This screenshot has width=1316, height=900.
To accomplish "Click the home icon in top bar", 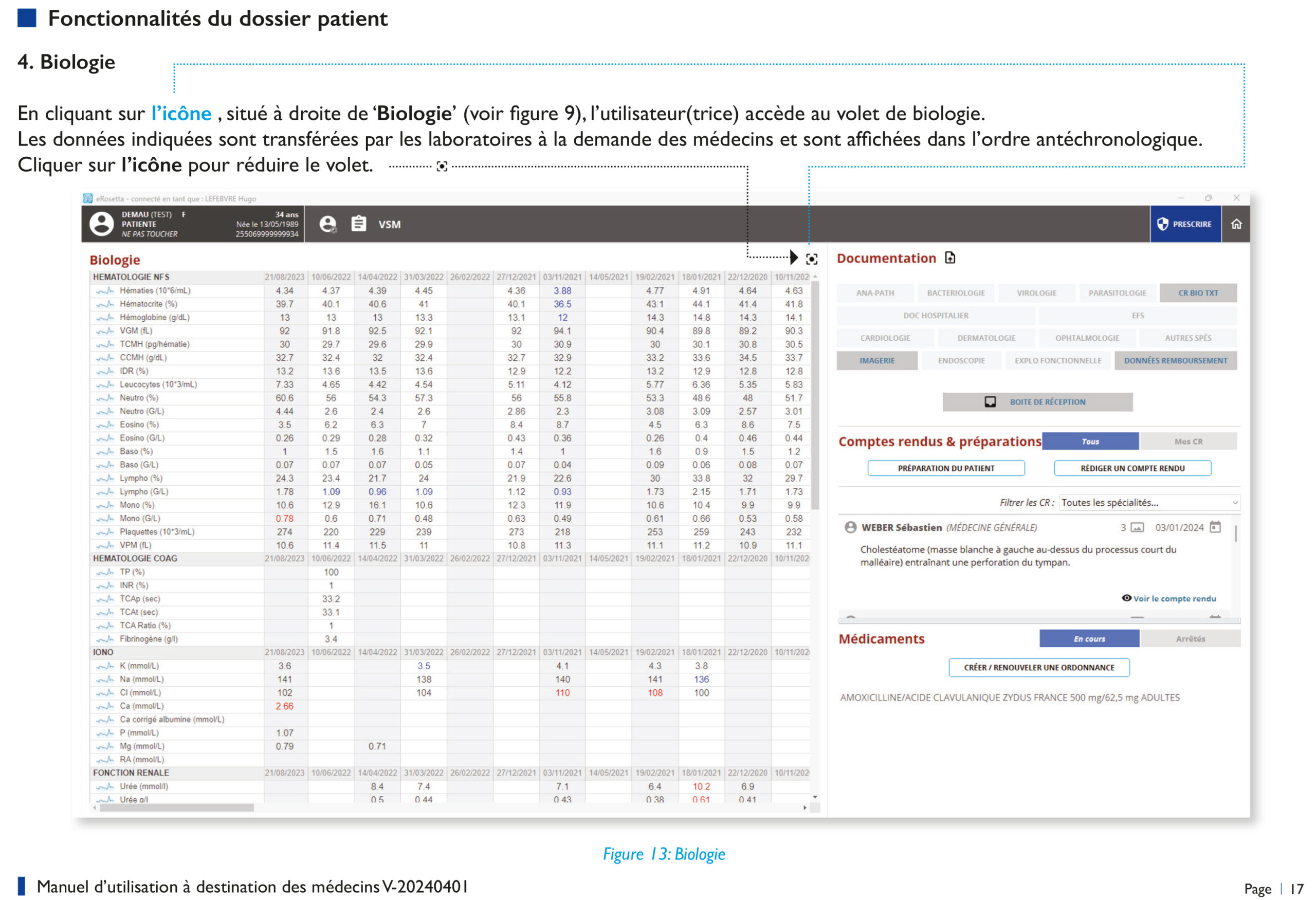I will click(1236, 224).
